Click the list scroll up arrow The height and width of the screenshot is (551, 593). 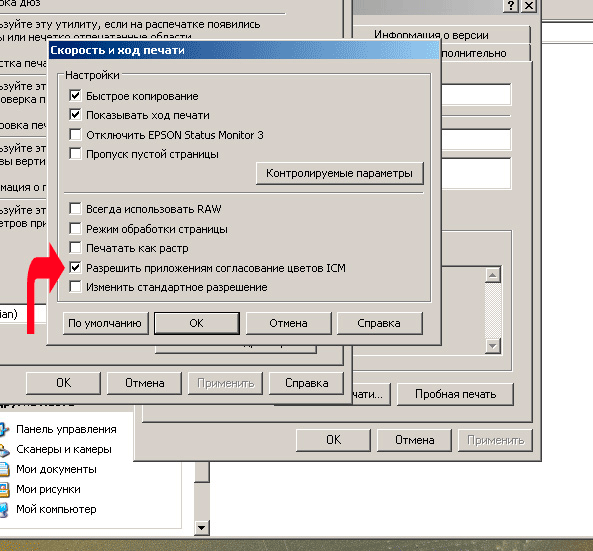[x=493, y=275]
